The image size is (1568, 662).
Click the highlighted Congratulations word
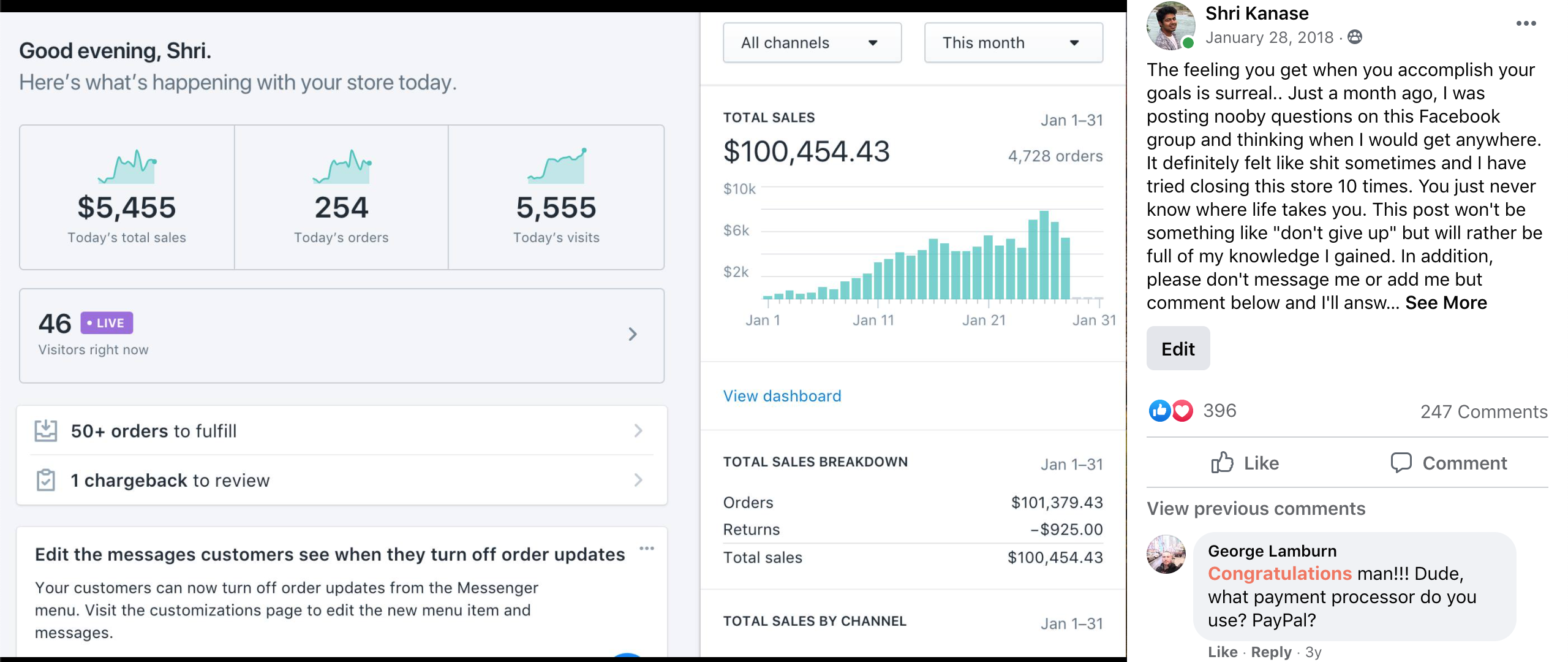(x=1280, y=574)
